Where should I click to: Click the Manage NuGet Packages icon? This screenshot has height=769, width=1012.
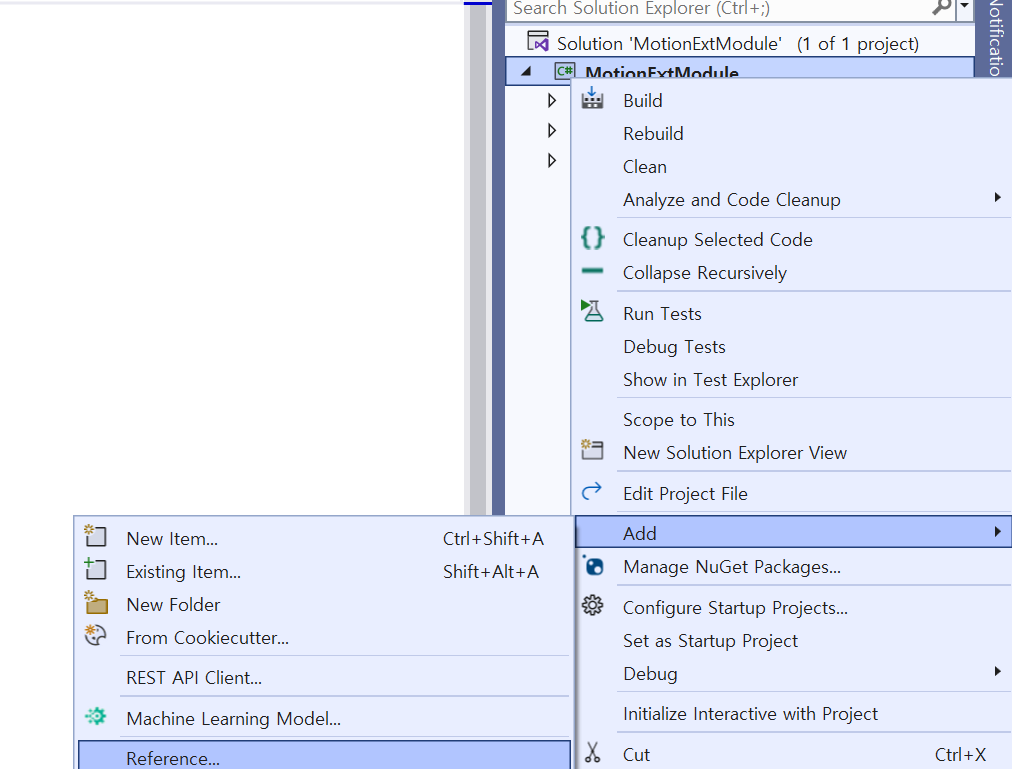[592, 566]
